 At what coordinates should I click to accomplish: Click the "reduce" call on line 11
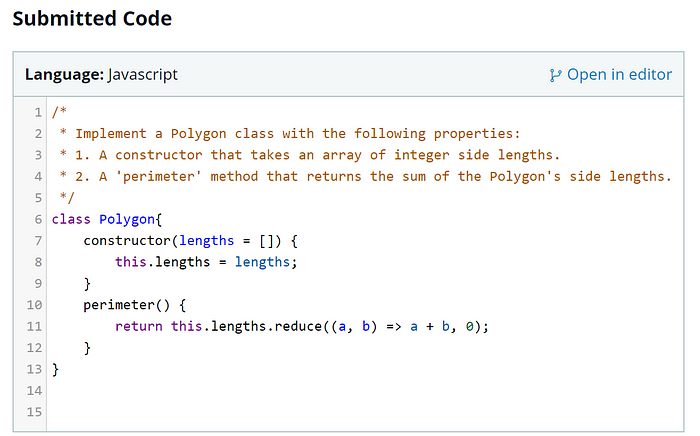(298, 326)
